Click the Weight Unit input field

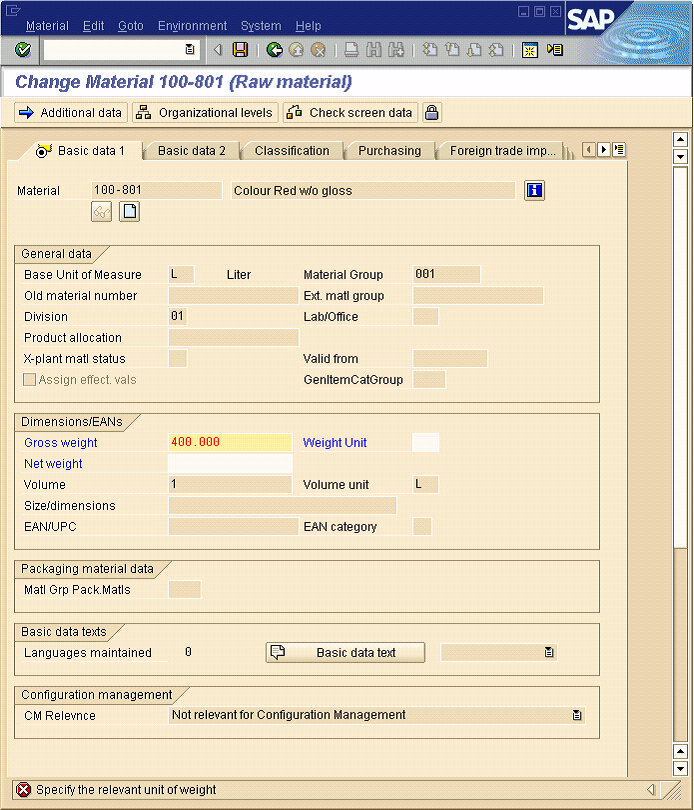pos(425,443)
